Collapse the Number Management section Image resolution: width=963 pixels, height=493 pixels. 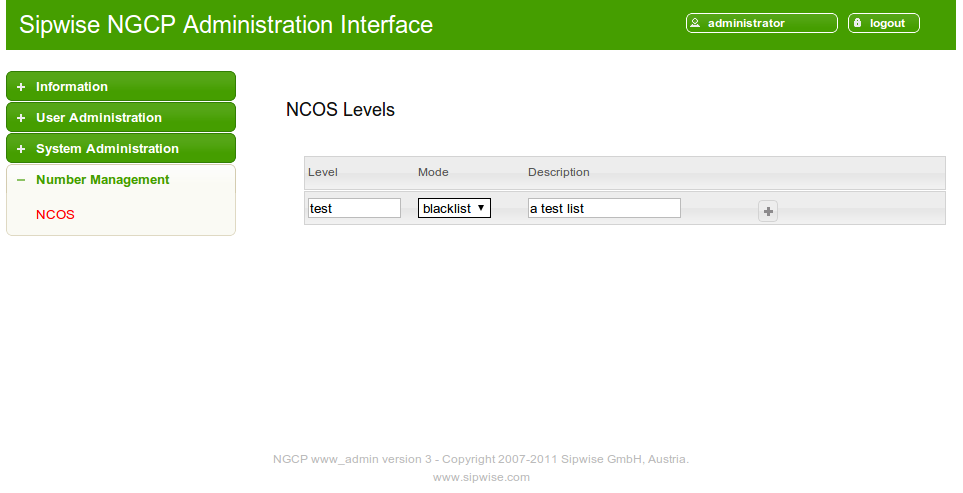coord(121,180)
